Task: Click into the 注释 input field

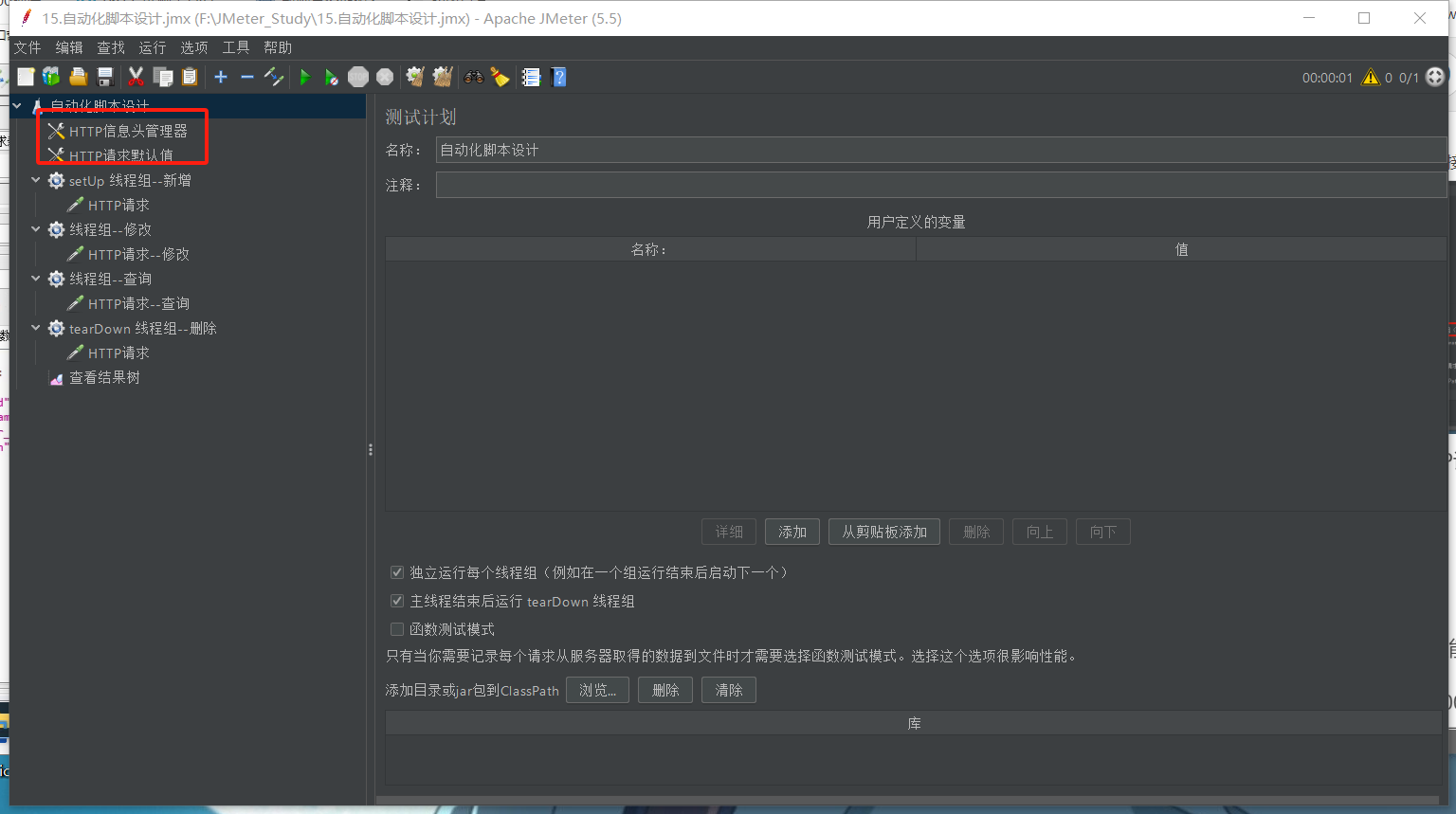Action: click(x=940, y=185)
